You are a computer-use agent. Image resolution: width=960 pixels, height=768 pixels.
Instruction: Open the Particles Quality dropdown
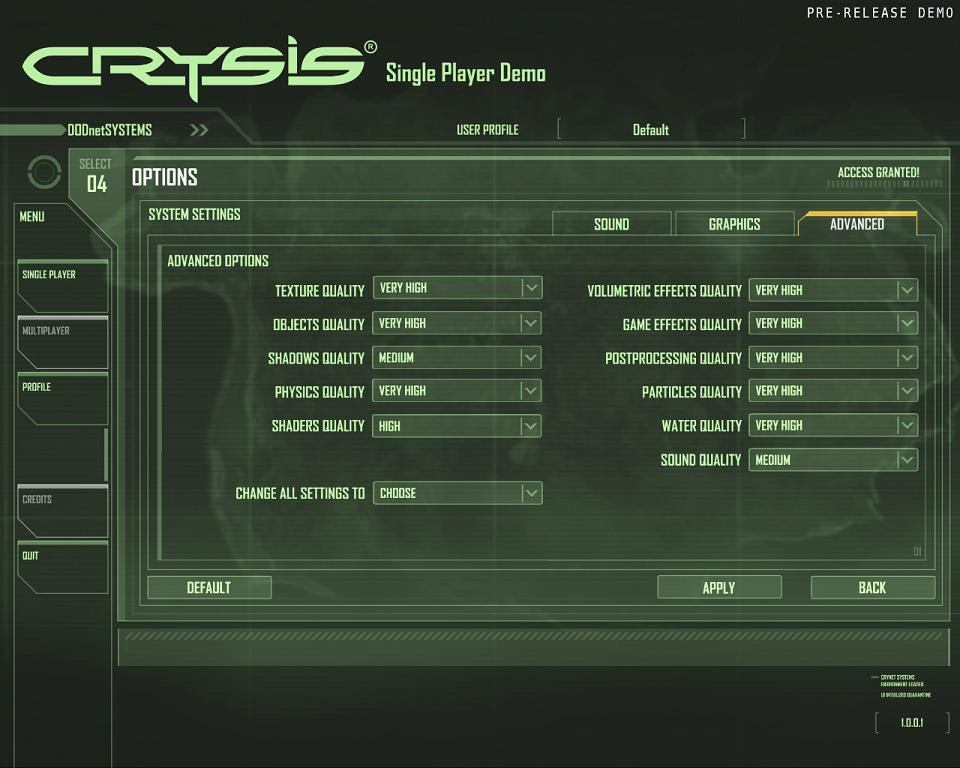pyautogui.click(x=833, y=391)
